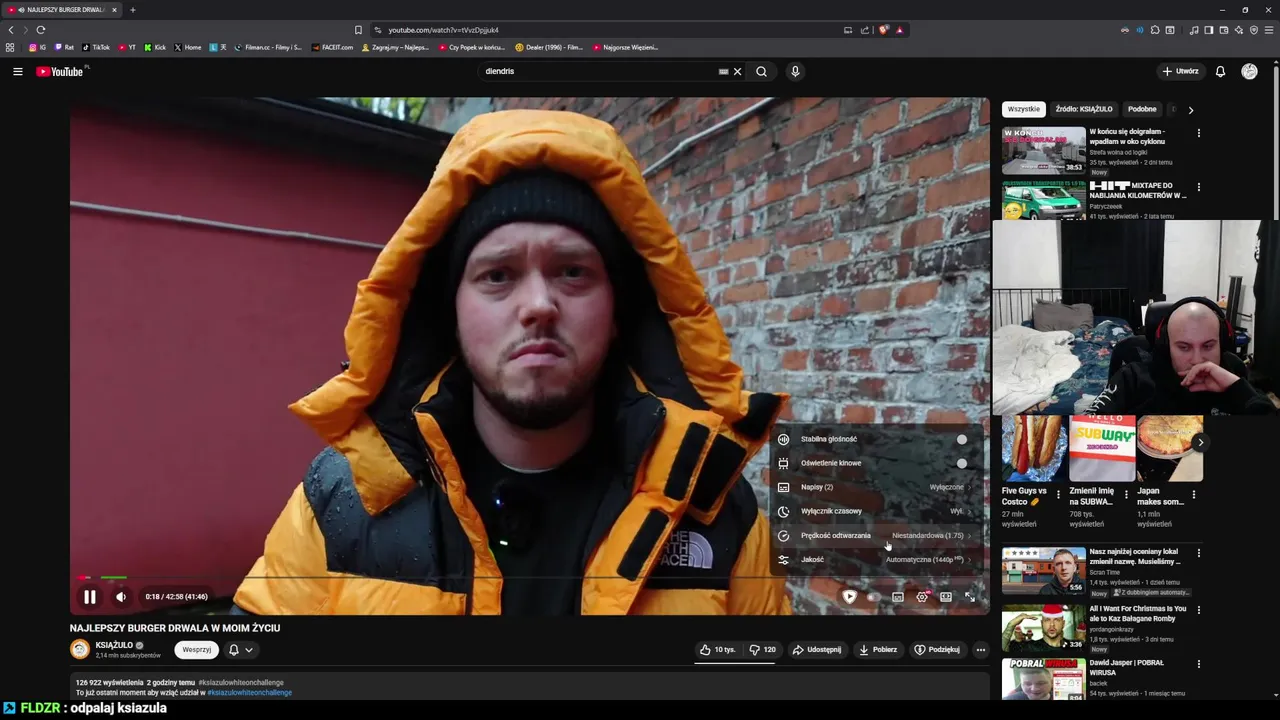
Task: Open the Brave Wallet icon
Action: tap(1223, 30)
